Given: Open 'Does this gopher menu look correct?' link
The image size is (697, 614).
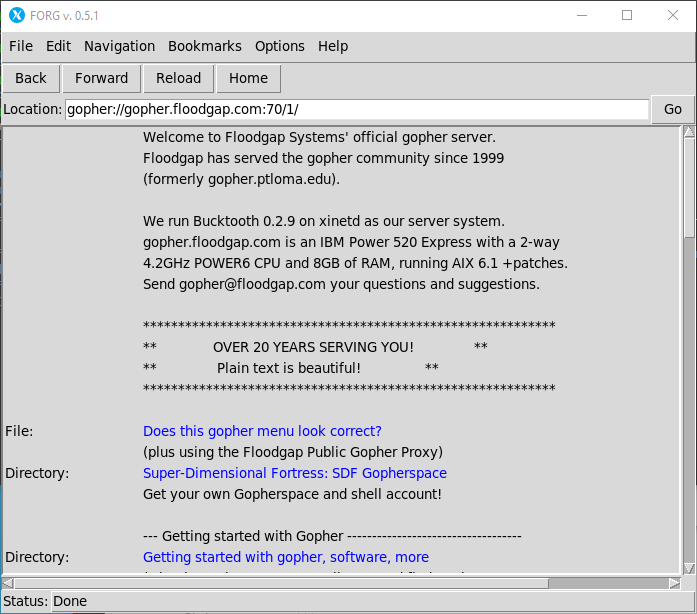Looking at the screenshot, I should tap(262, 431).
